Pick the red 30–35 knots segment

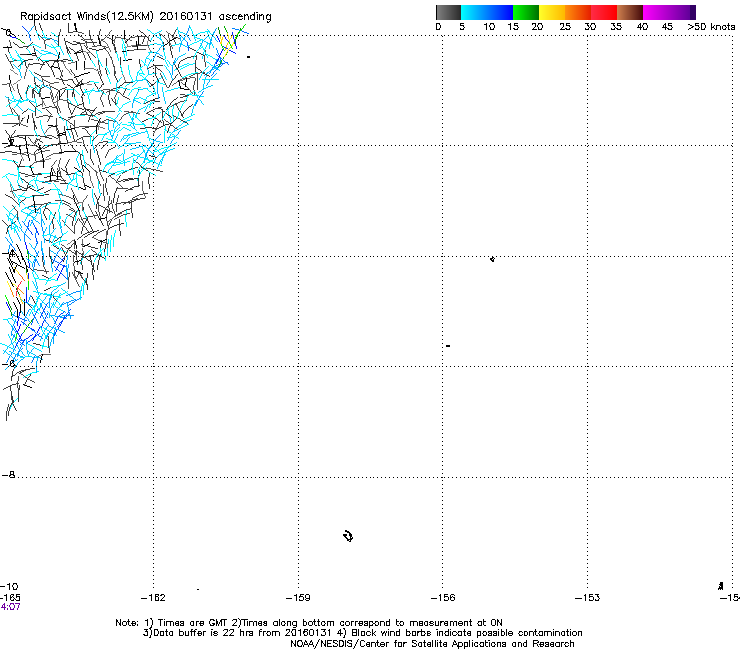(604, 12)
